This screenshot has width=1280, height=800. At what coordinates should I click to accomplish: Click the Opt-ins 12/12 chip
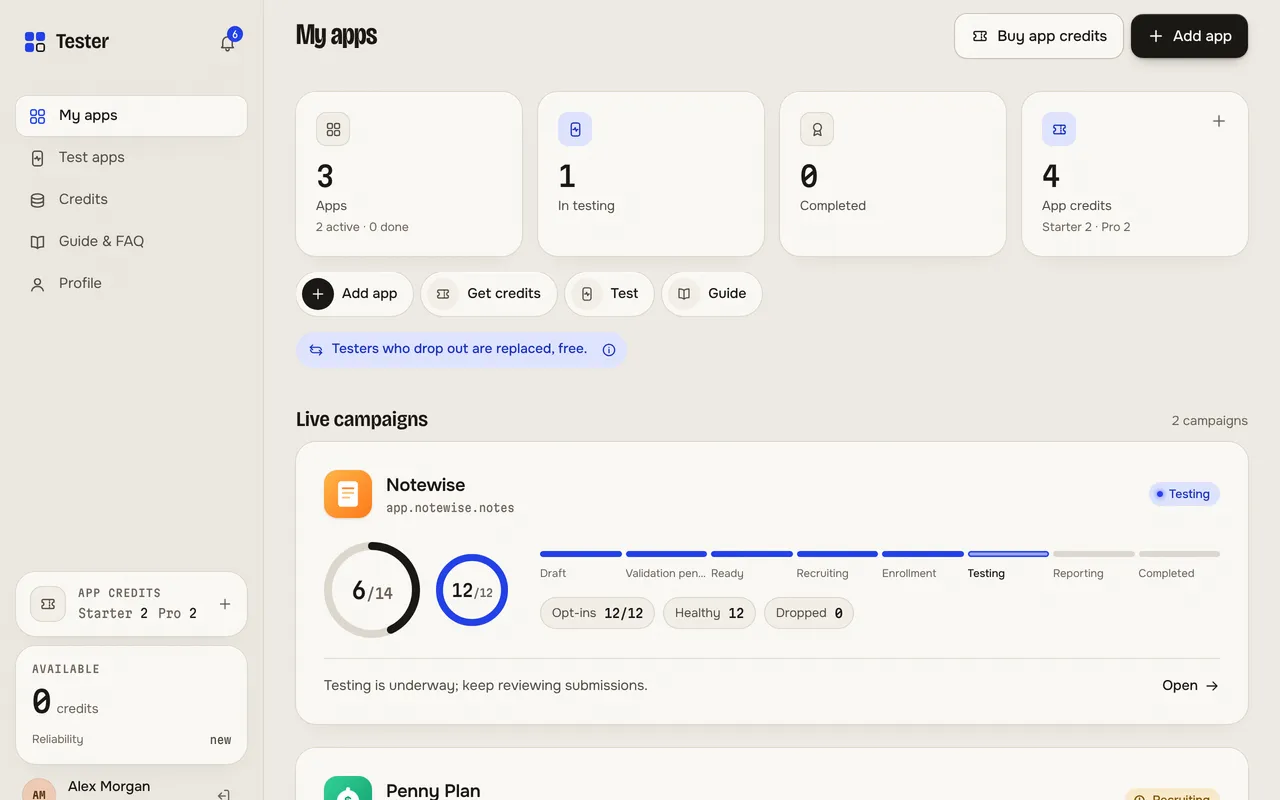[597, 613]
